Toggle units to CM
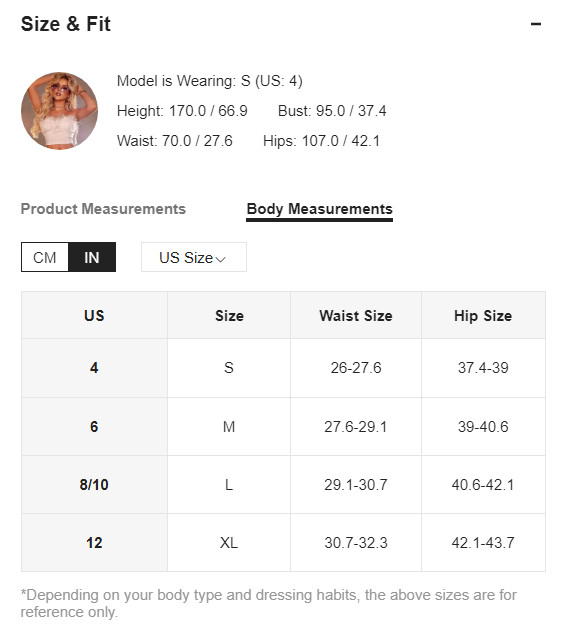The height and width of the screenshot is (628, 573). tap(45, 257)
